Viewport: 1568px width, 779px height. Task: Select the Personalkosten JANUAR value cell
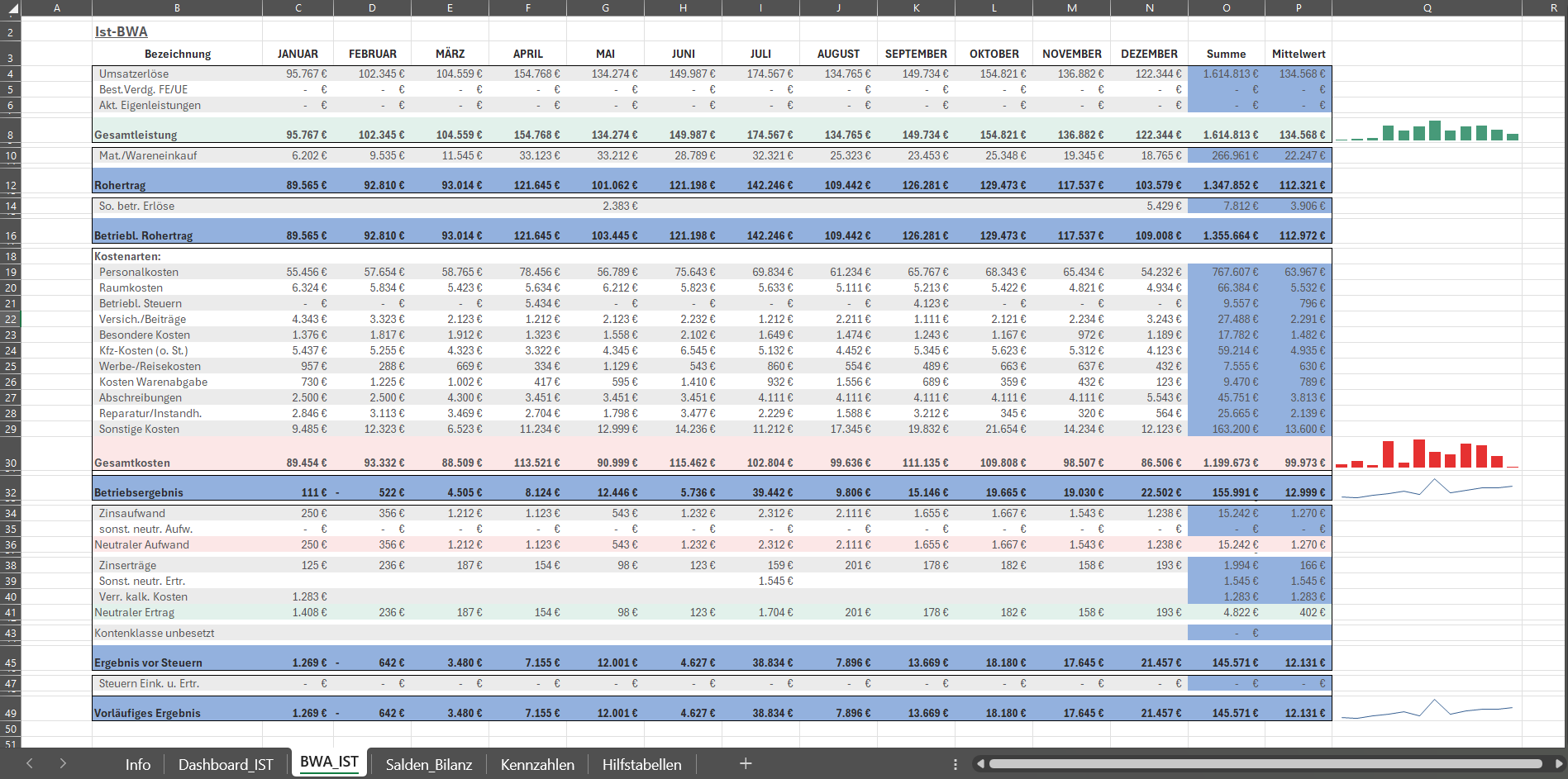click(298, 273)
